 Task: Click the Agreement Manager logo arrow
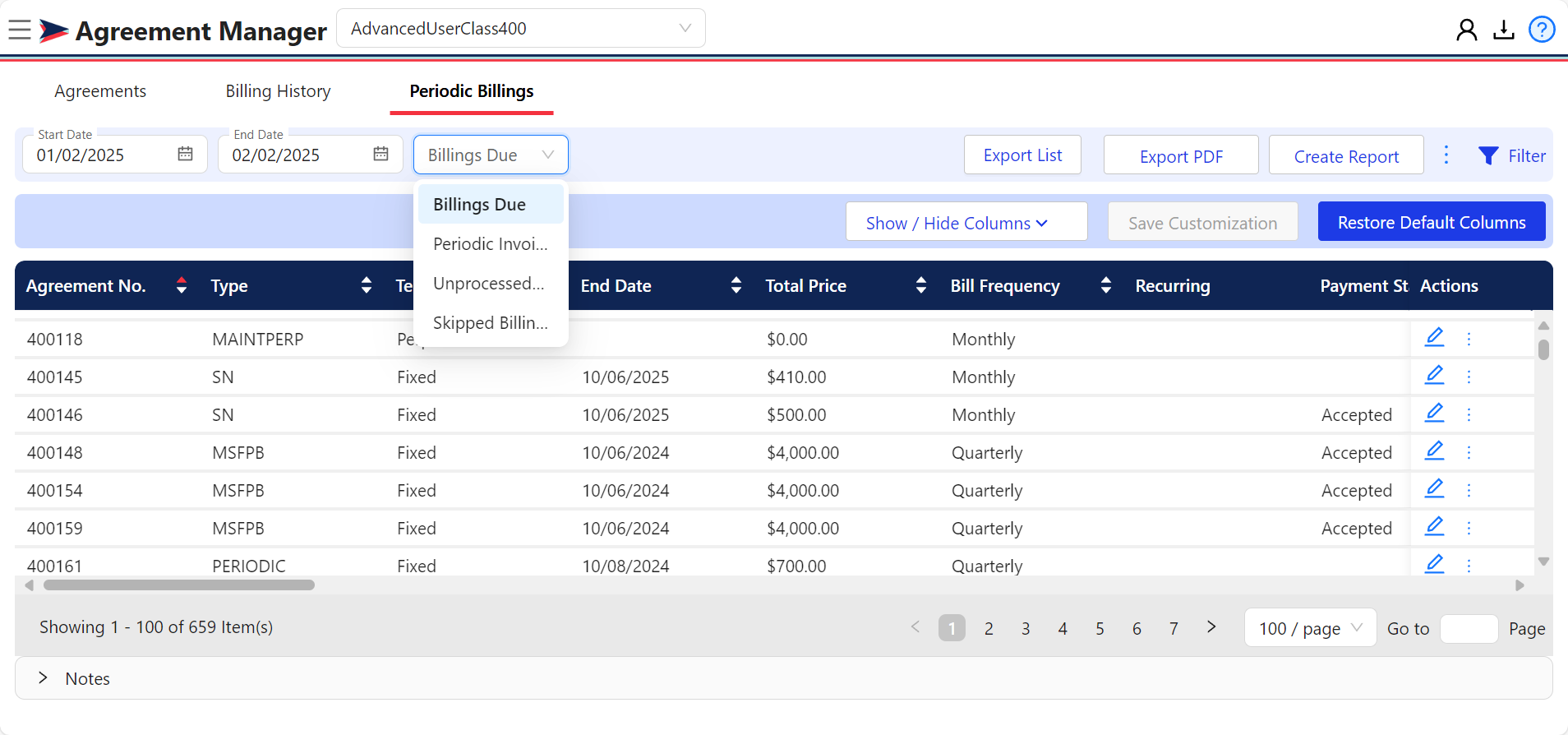point(53,31)
